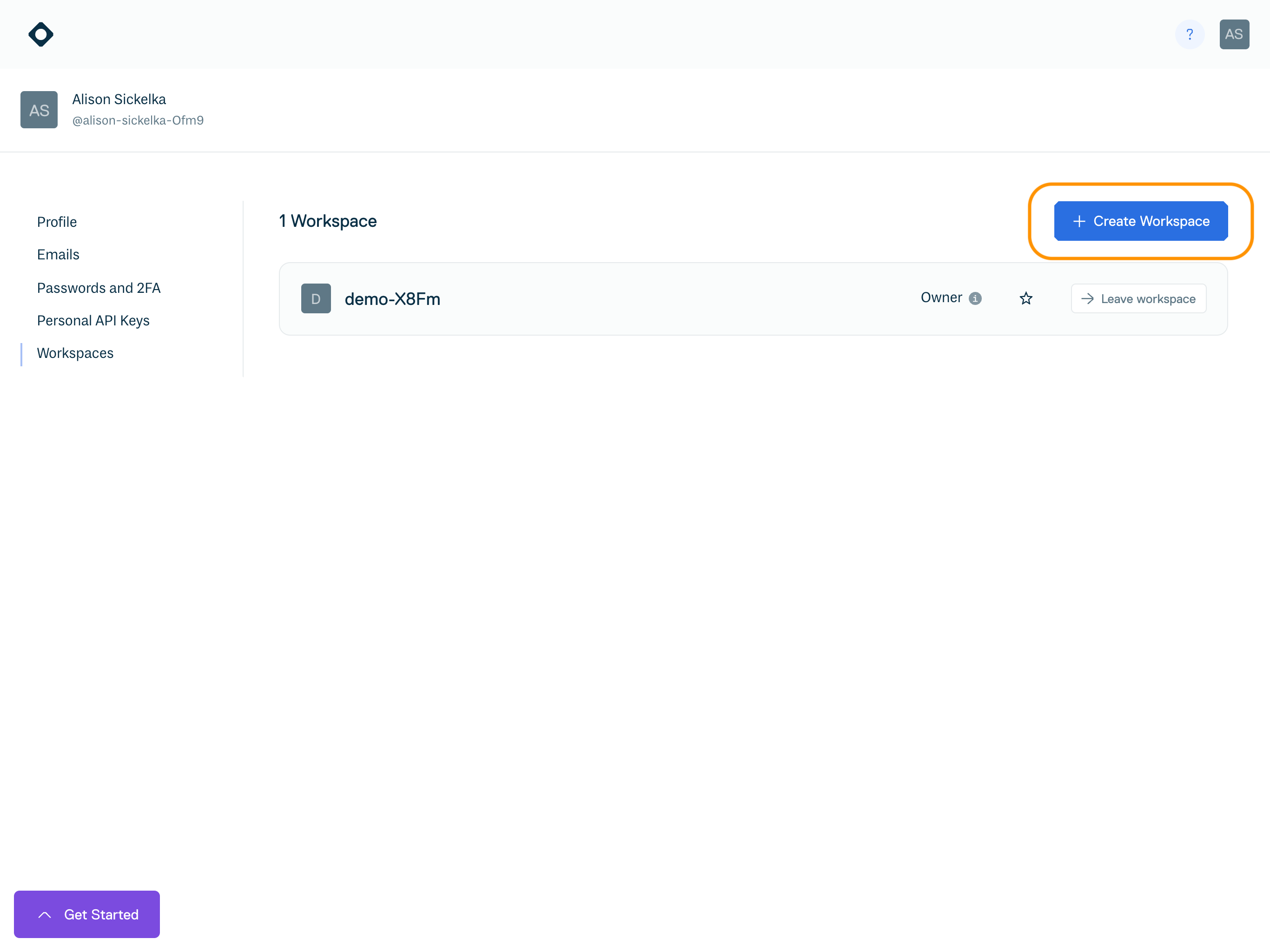This screenshot has height=952, width=1270.
Task: Click the plus icon on Create Workspace
Action: click(1079, 222)
